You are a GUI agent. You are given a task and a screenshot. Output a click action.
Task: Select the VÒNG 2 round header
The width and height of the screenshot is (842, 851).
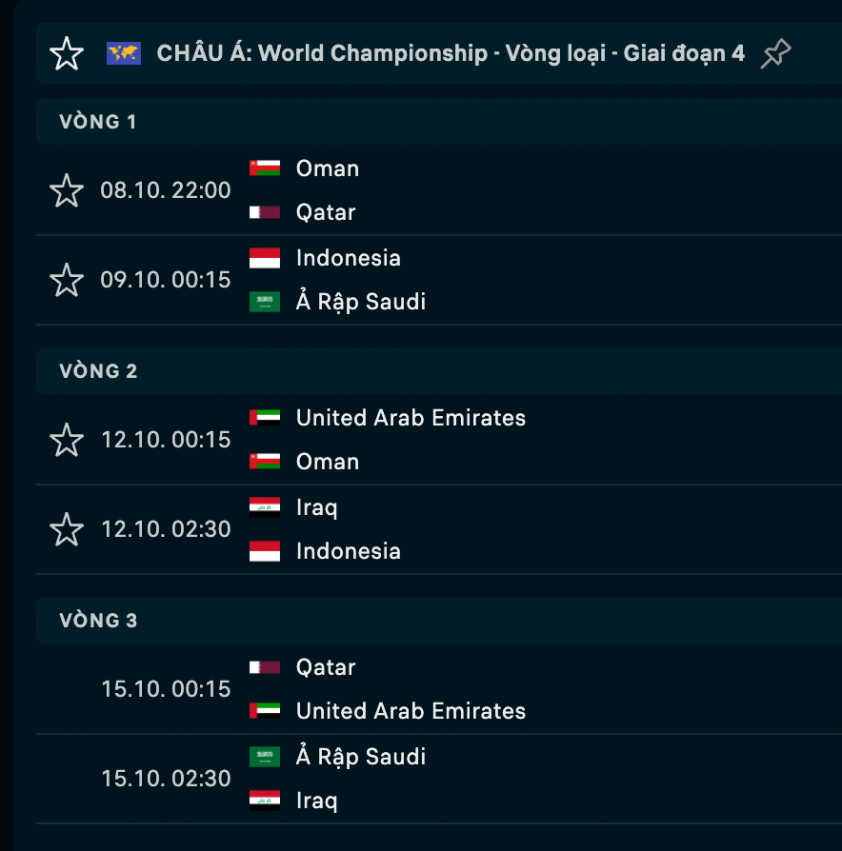pos(98,371)
